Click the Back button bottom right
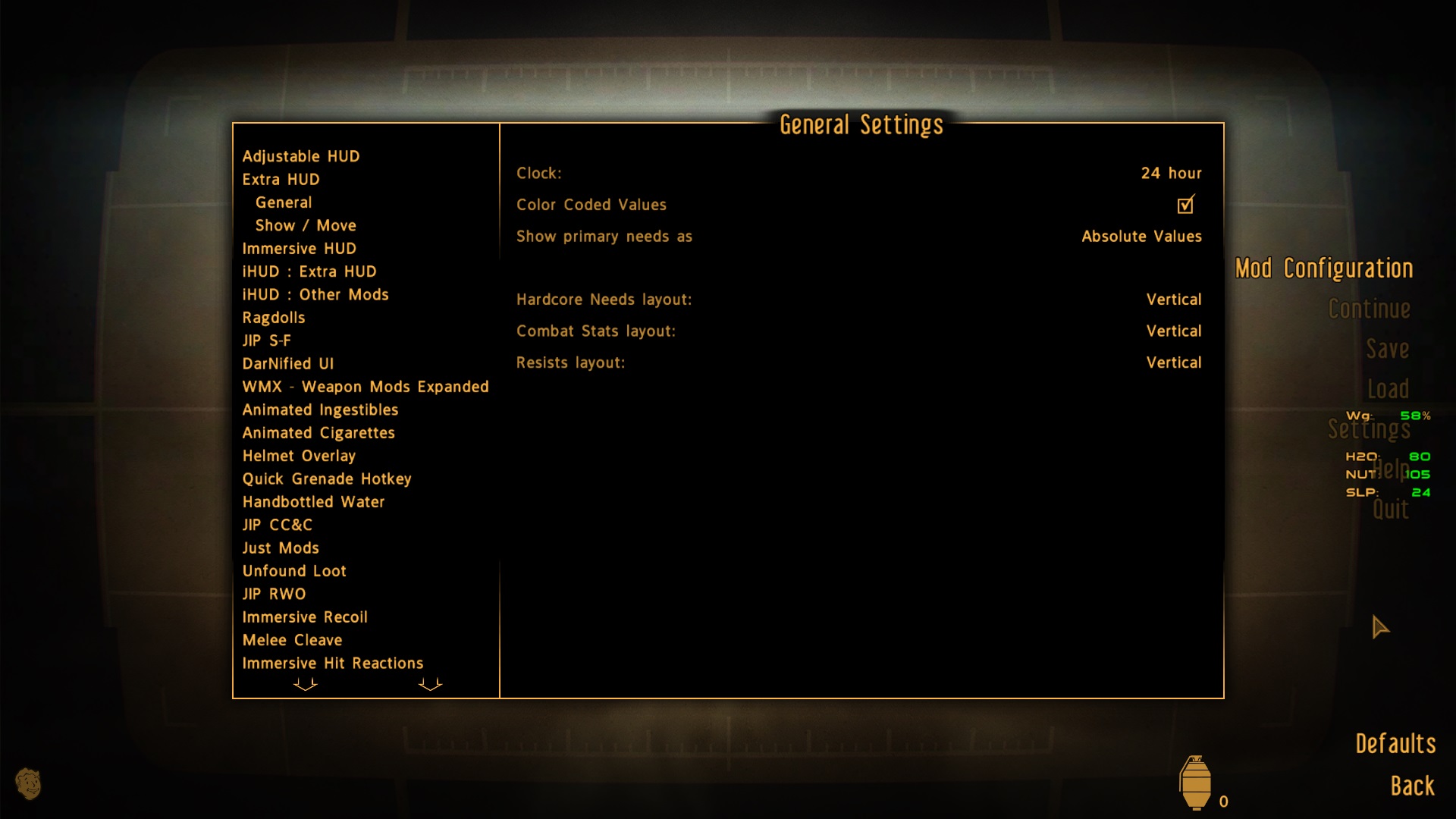This screenshot has height=819, width=1456. click(x=1414, y=800)
